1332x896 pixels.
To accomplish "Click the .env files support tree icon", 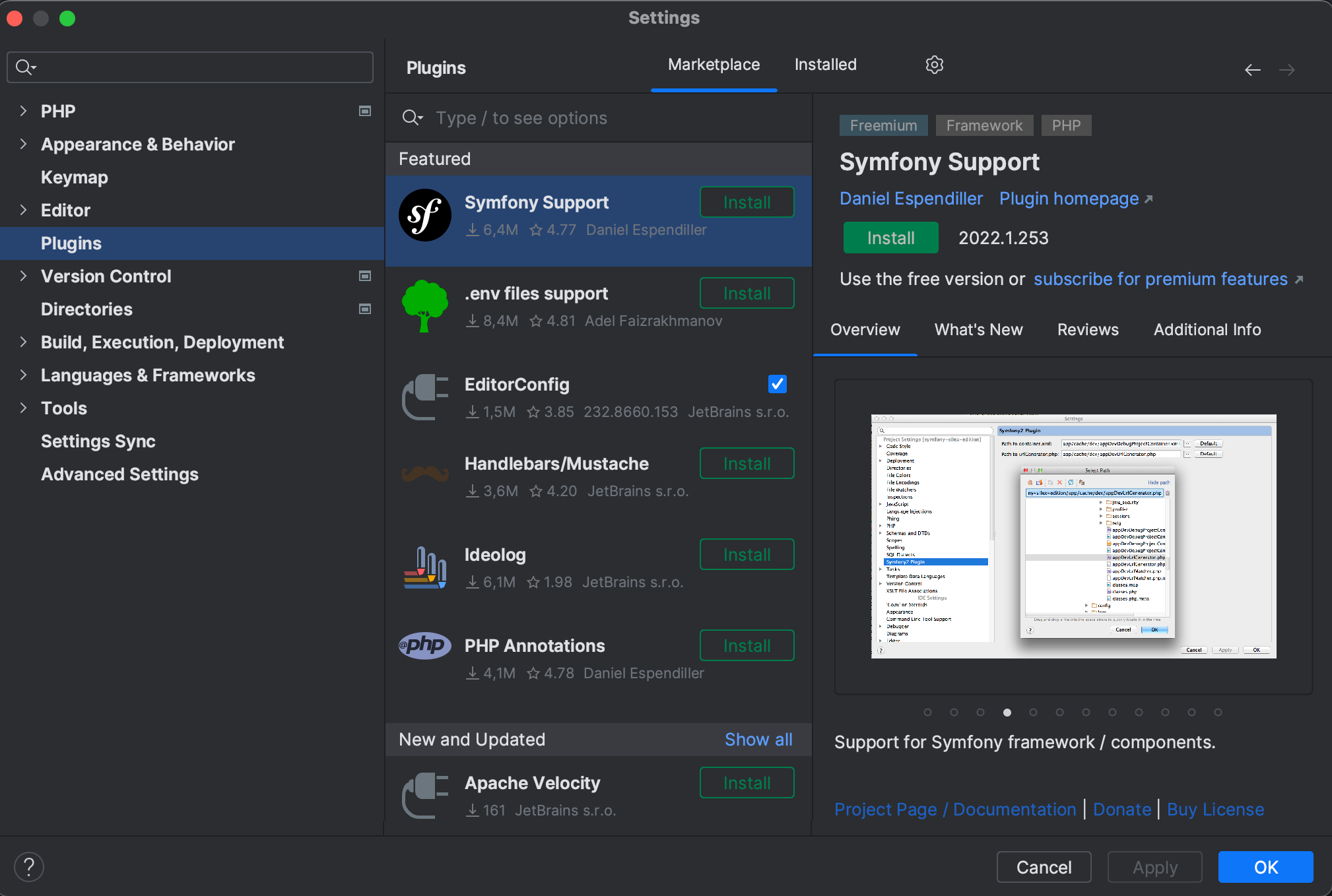I will click(x=424, y=305).
